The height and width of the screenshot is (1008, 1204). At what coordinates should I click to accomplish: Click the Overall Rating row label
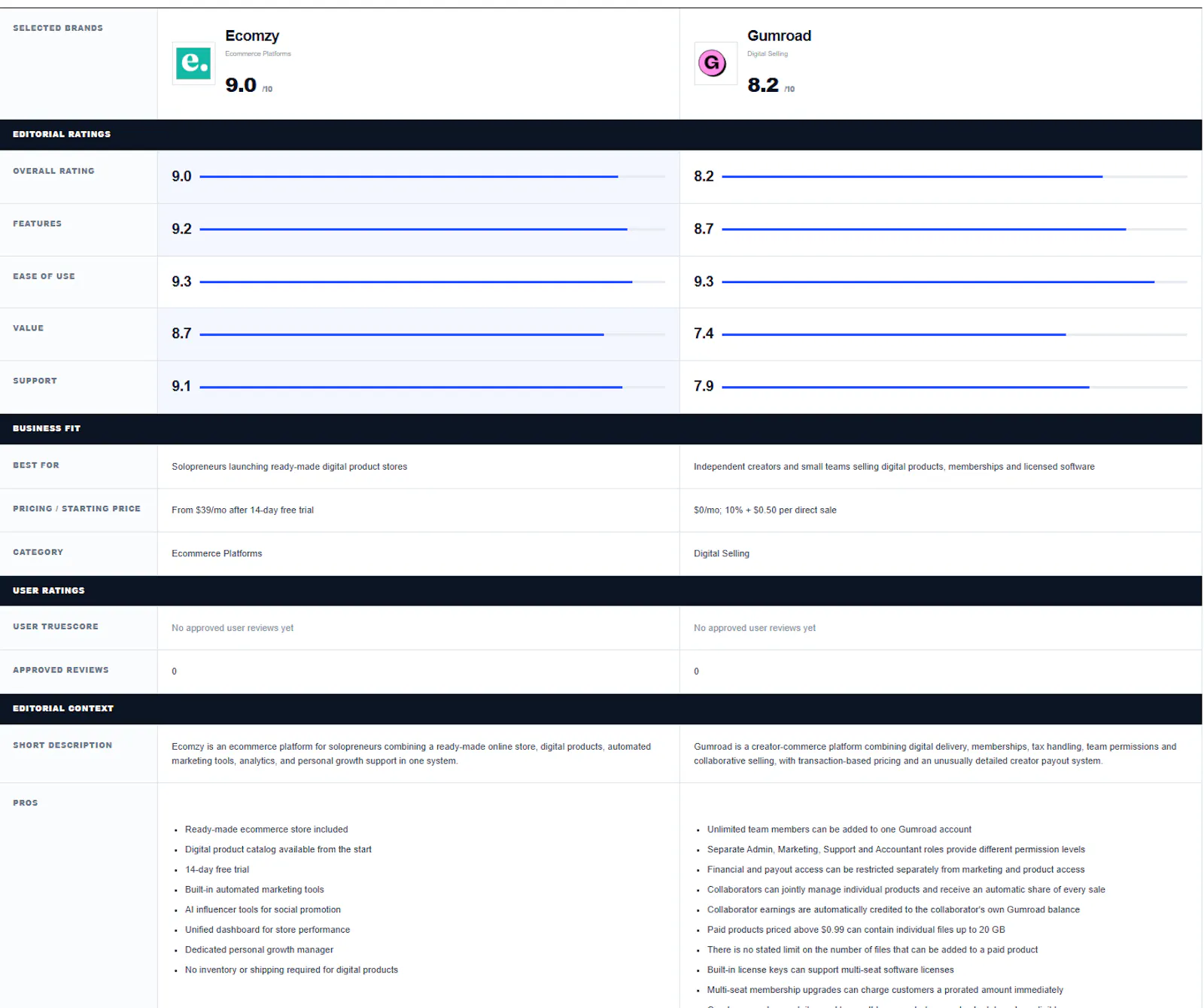[x=53, y=171]
